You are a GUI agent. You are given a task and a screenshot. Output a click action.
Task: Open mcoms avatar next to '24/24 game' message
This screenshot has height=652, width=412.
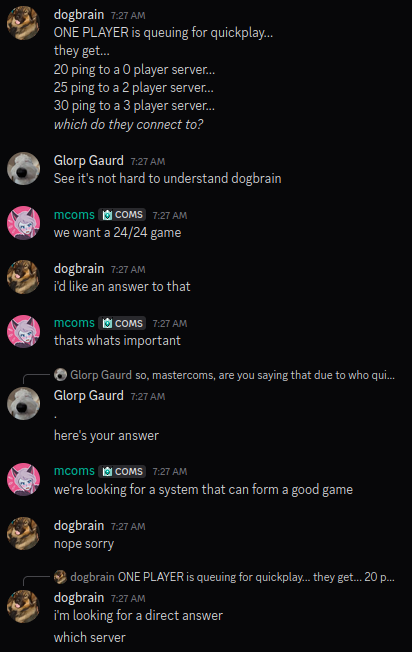(23, 223)
